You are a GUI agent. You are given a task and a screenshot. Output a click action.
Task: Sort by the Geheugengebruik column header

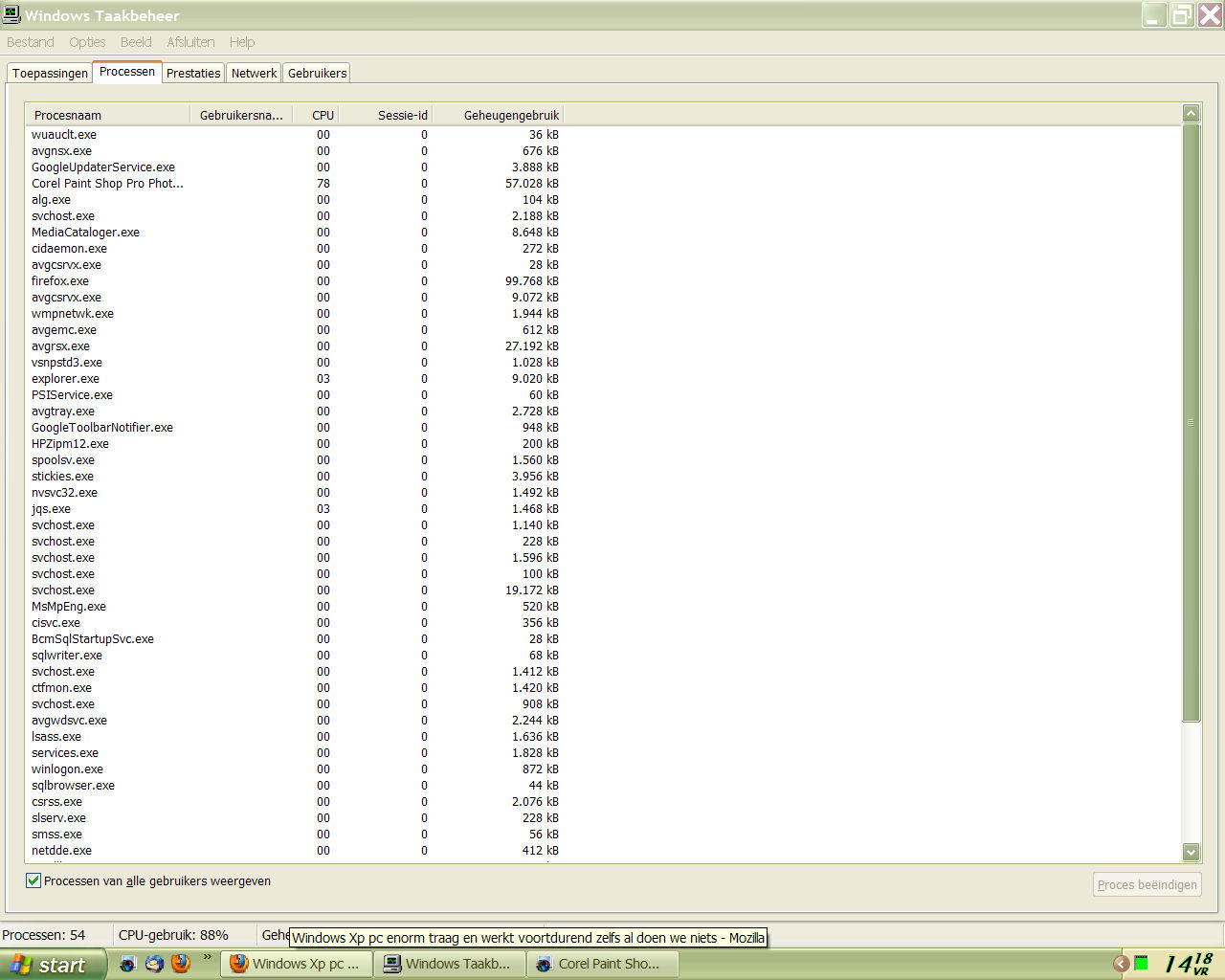tap(498, 115)
